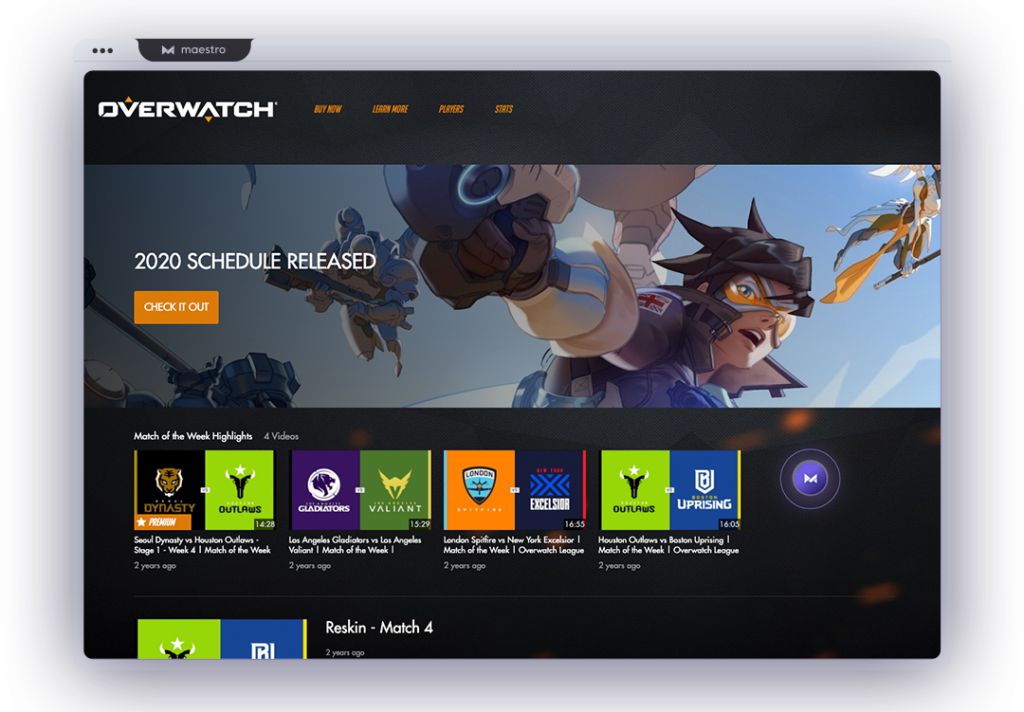Screen dimensions: 1024x712
Task: Click 'Houston Outlaws vs Boston Uprising' title
Action: point(668,545)
